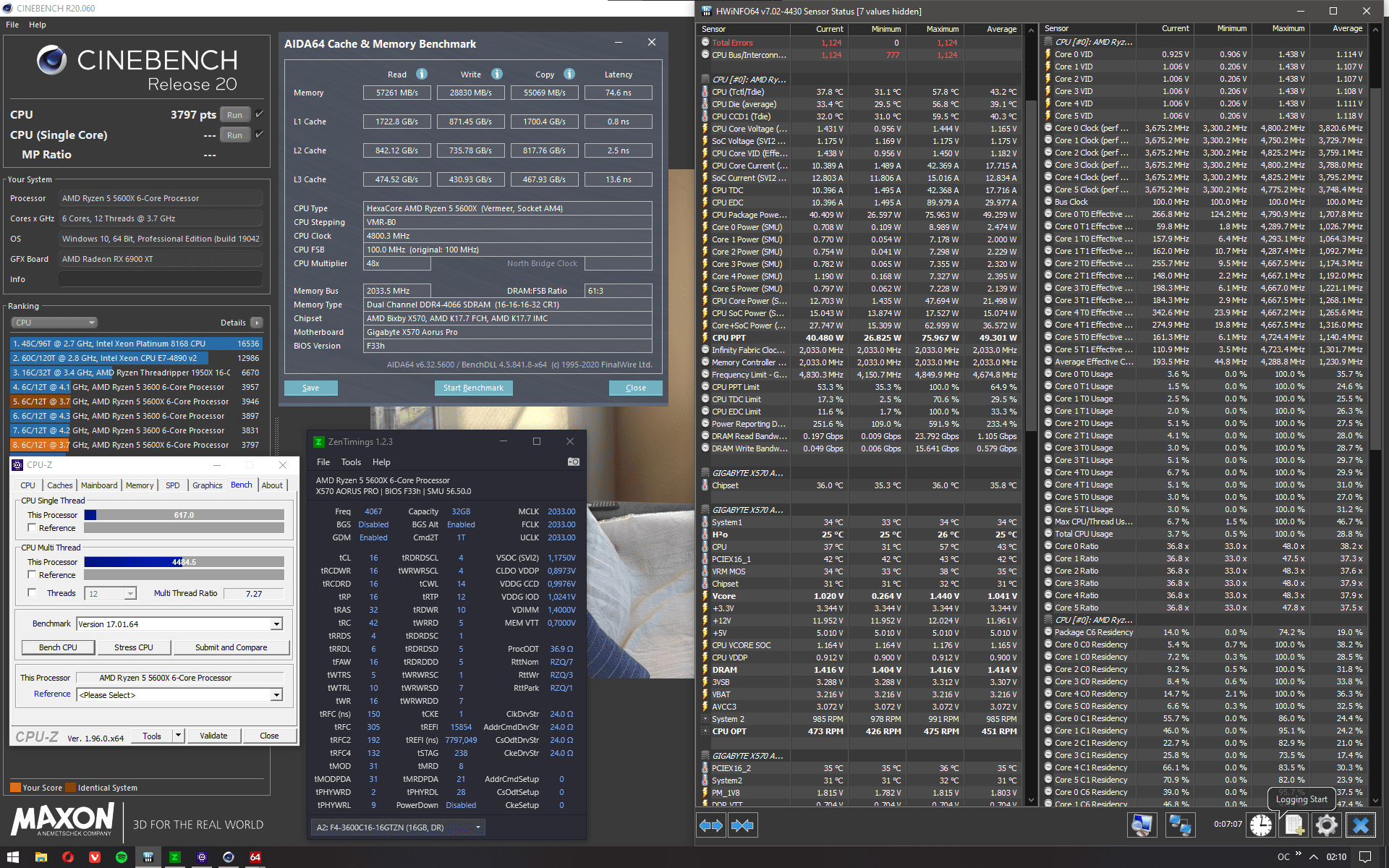
Task: Click HWiNFO remote network monitors icon
Action: pos(1180,825)
